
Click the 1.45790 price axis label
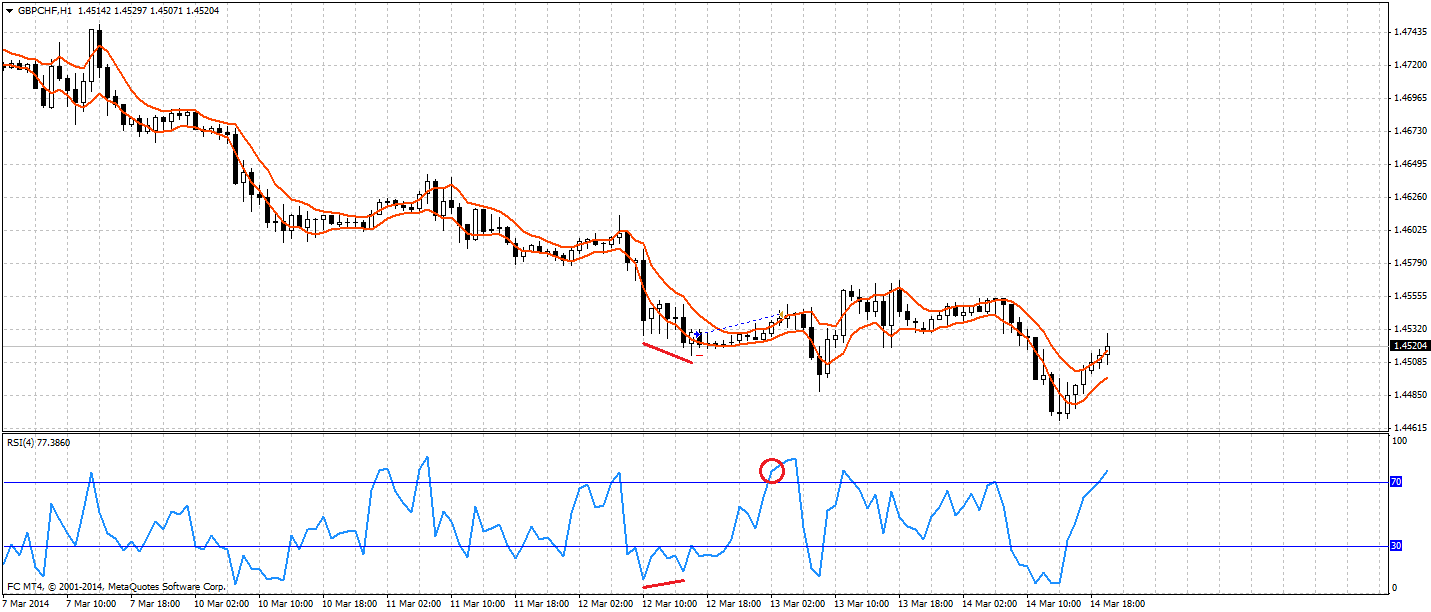click(1409, 263)
